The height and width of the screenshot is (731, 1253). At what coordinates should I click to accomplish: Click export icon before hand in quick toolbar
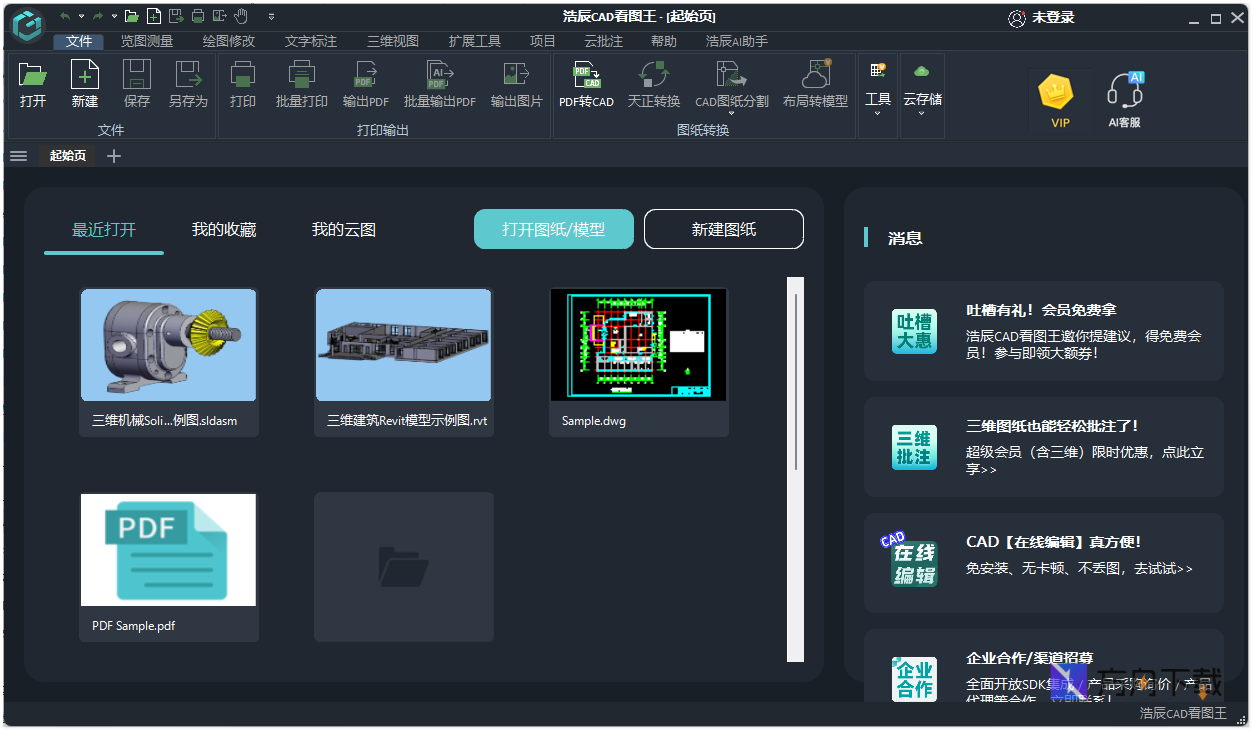(x=219, y=16)
